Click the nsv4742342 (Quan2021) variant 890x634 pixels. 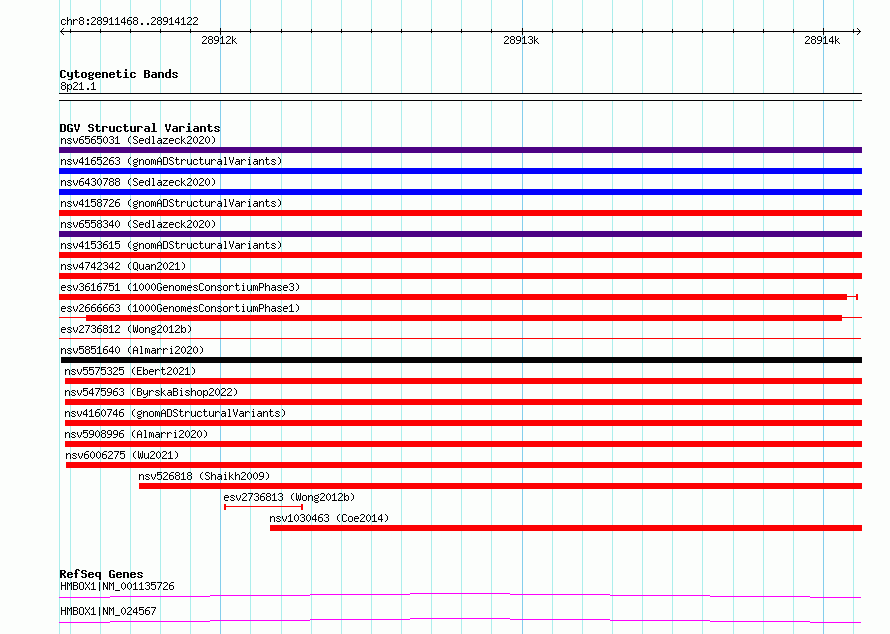click(x=460, y=276)
